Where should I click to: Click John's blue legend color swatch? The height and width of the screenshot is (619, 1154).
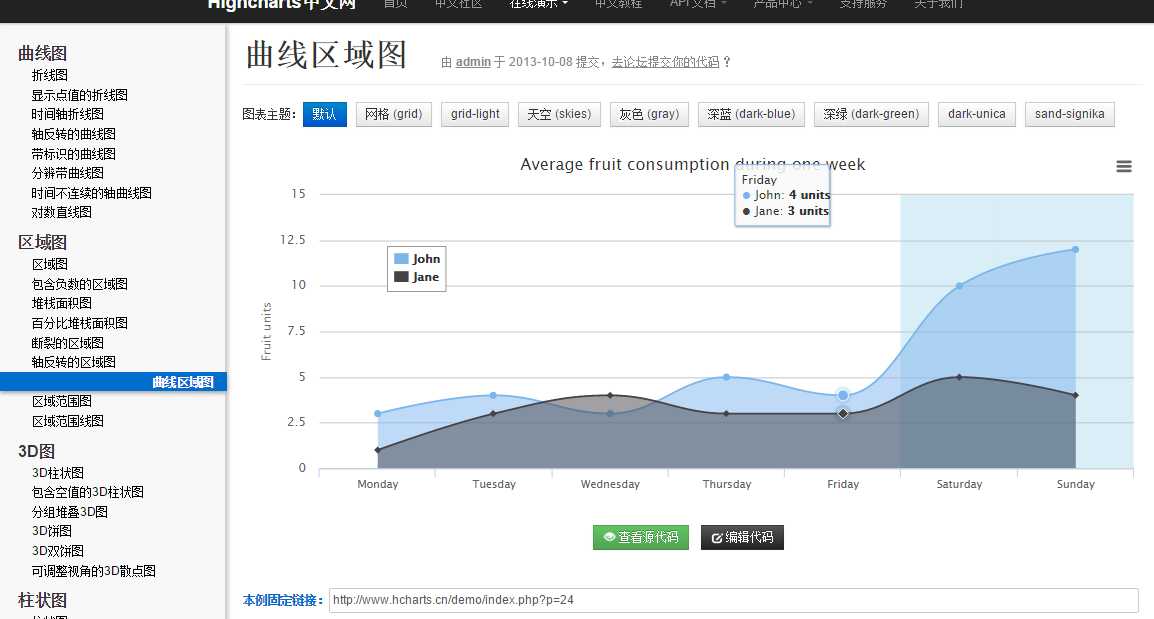tap(399, 258)
